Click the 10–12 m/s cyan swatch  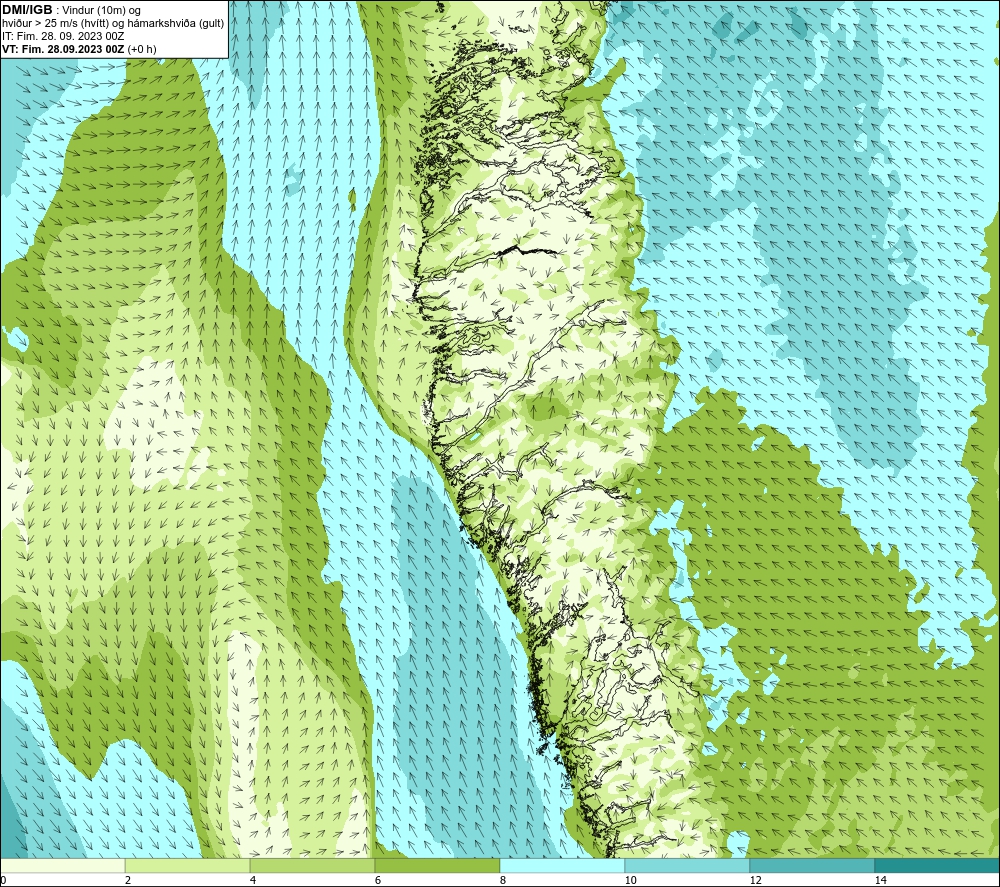click(687, 865)
